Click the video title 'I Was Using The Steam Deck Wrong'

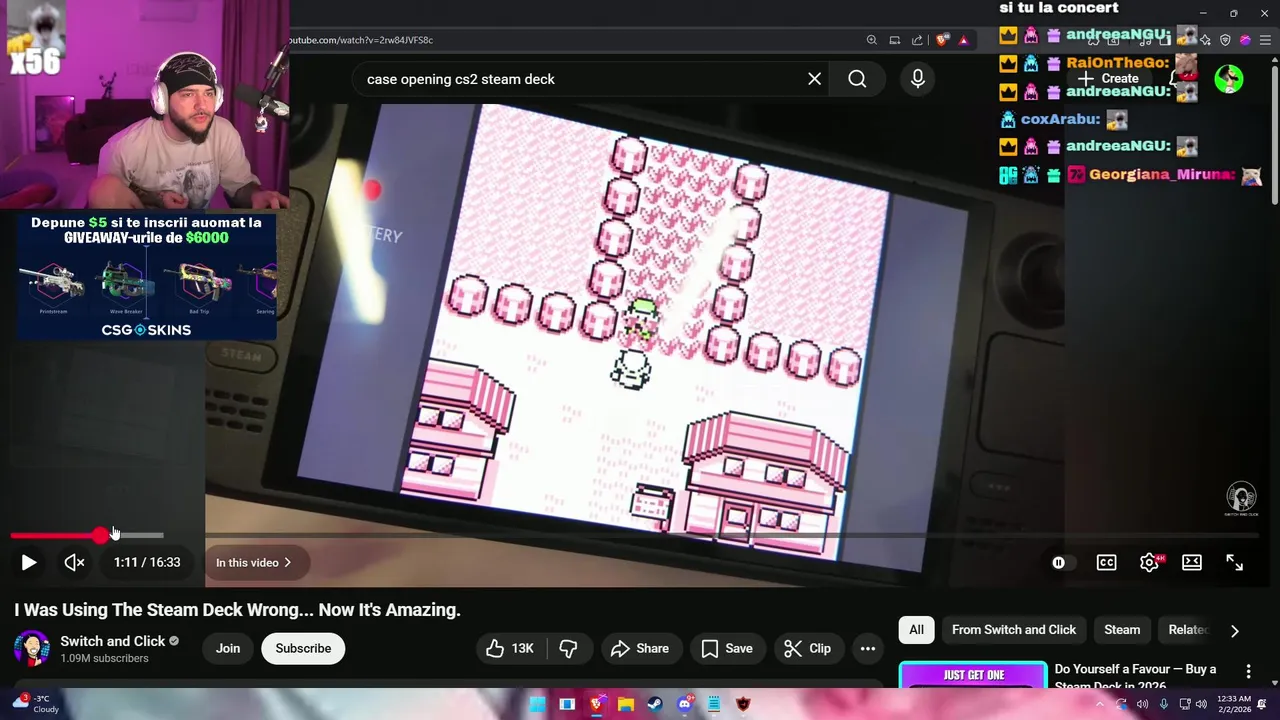(x=237, y=610)
